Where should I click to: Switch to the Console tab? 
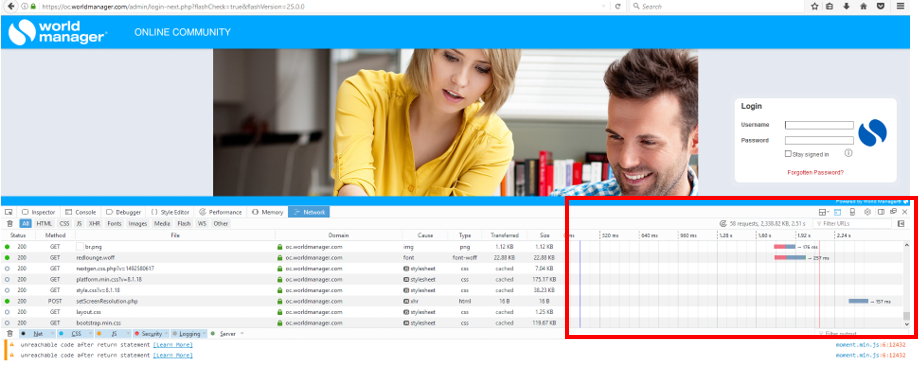81,212
